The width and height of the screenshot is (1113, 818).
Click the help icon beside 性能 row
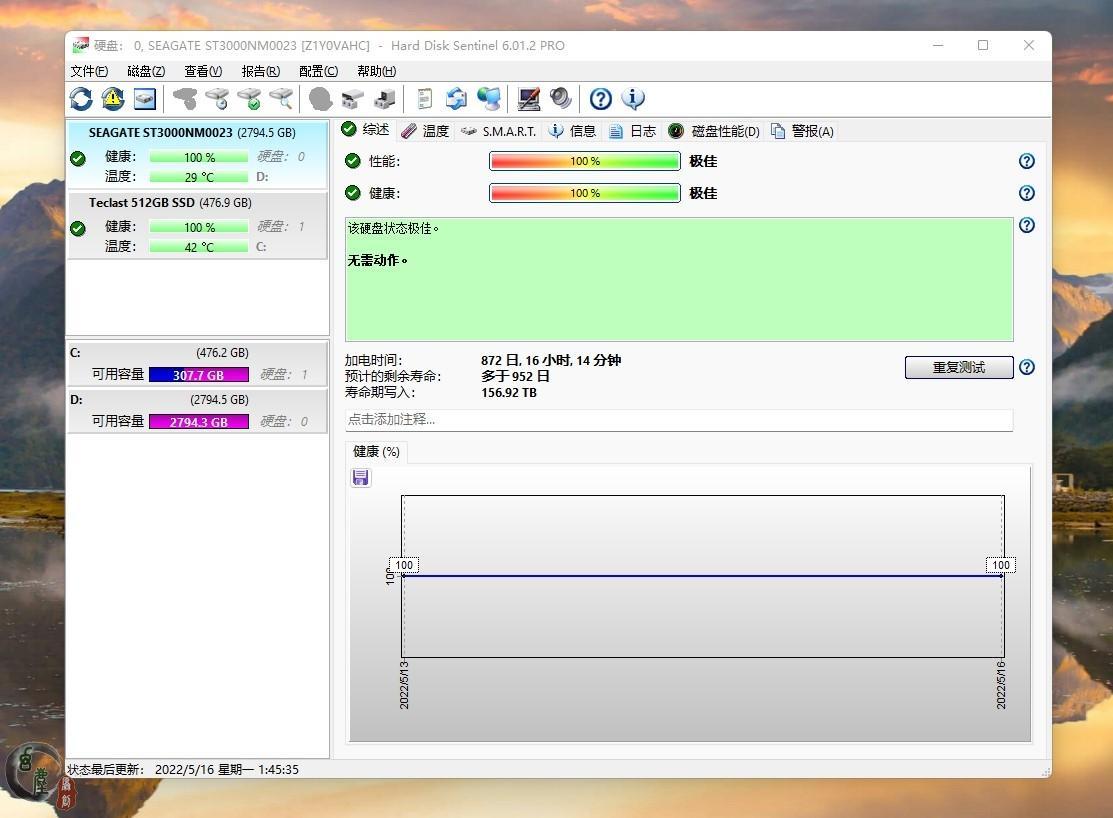1026,161
